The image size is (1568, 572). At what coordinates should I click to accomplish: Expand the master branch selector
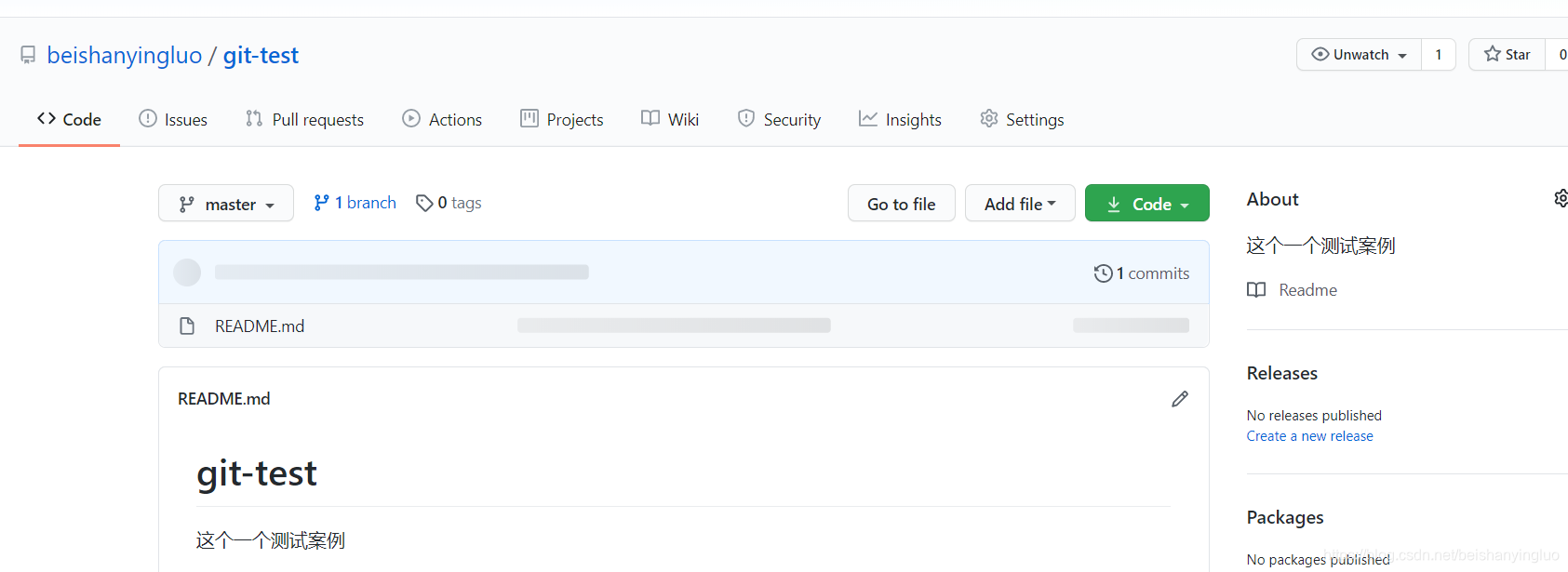click(226, 203)
